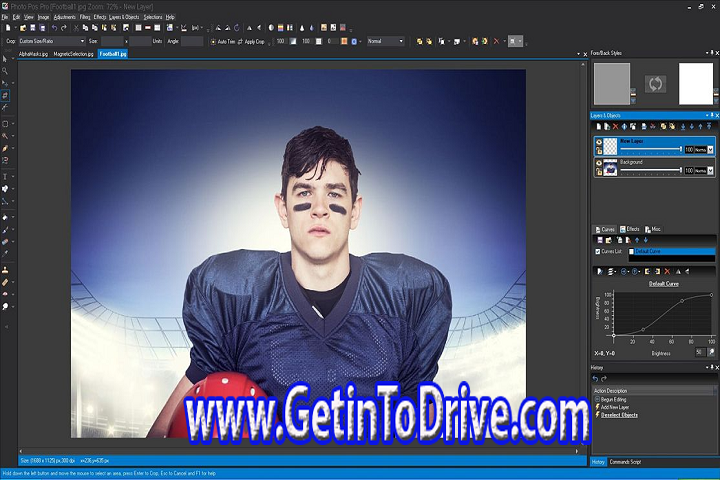Expand the new document dropdown arrow
Screen dimensions: 720x480
pos(15,28)
